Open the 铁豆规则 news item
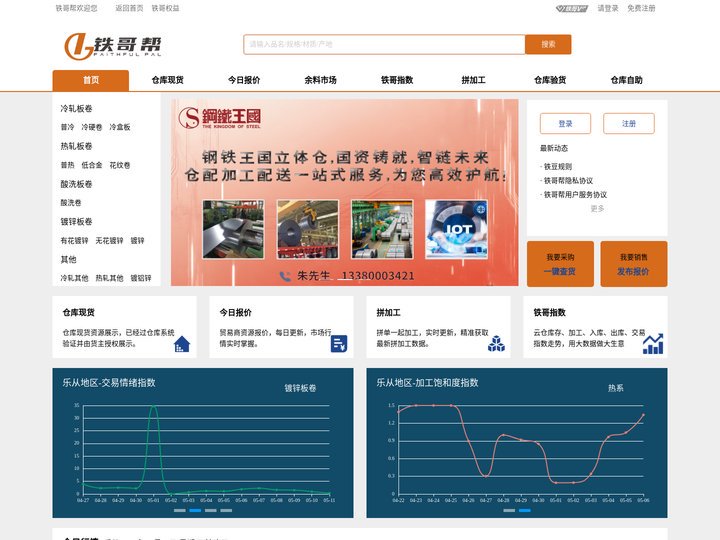 point(558,167)
